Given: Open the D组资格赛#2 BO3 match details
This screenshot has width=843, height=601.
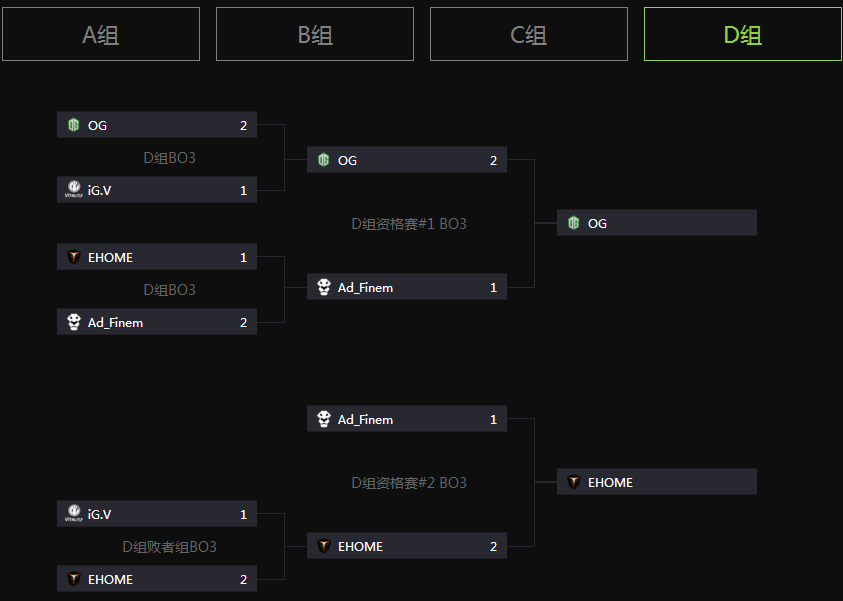Looking at the screenshot, I should [x=409, y=483].
